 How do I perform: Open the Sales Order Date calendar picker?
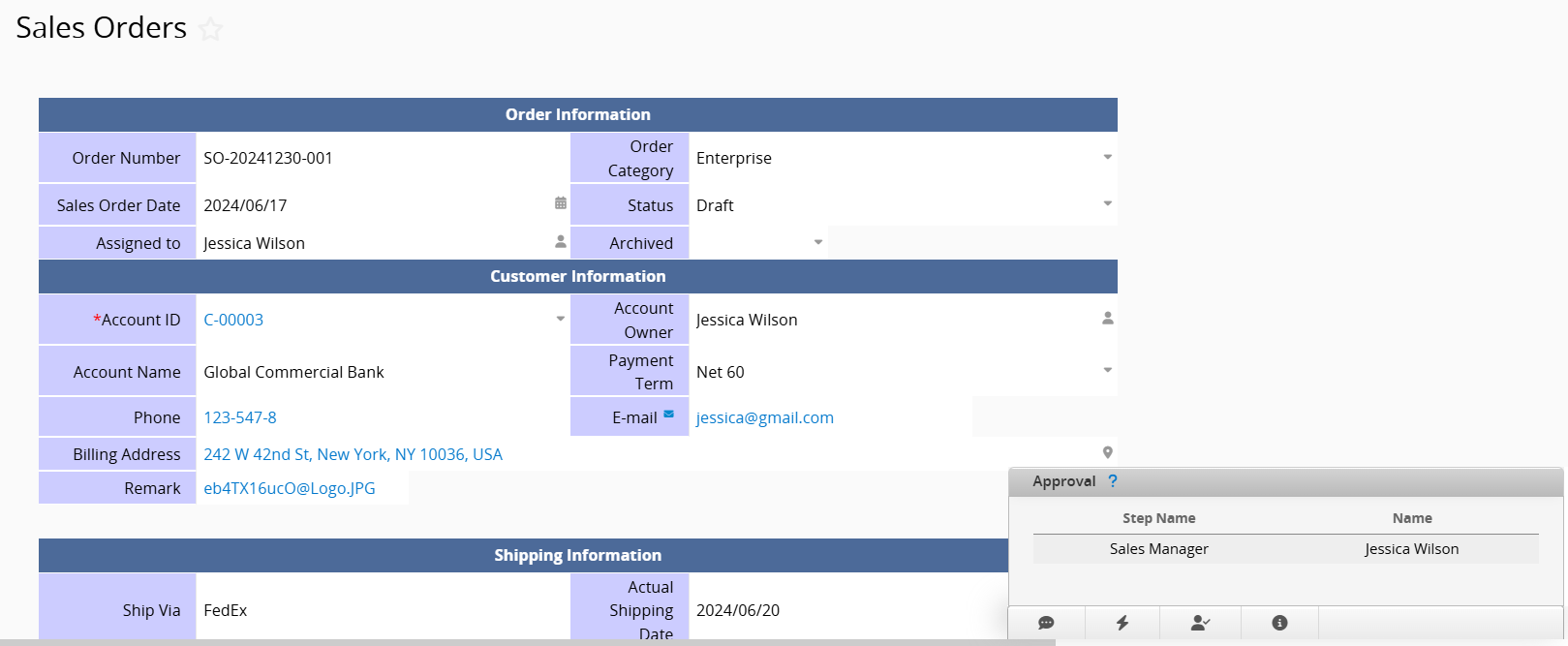pos(560,203)
